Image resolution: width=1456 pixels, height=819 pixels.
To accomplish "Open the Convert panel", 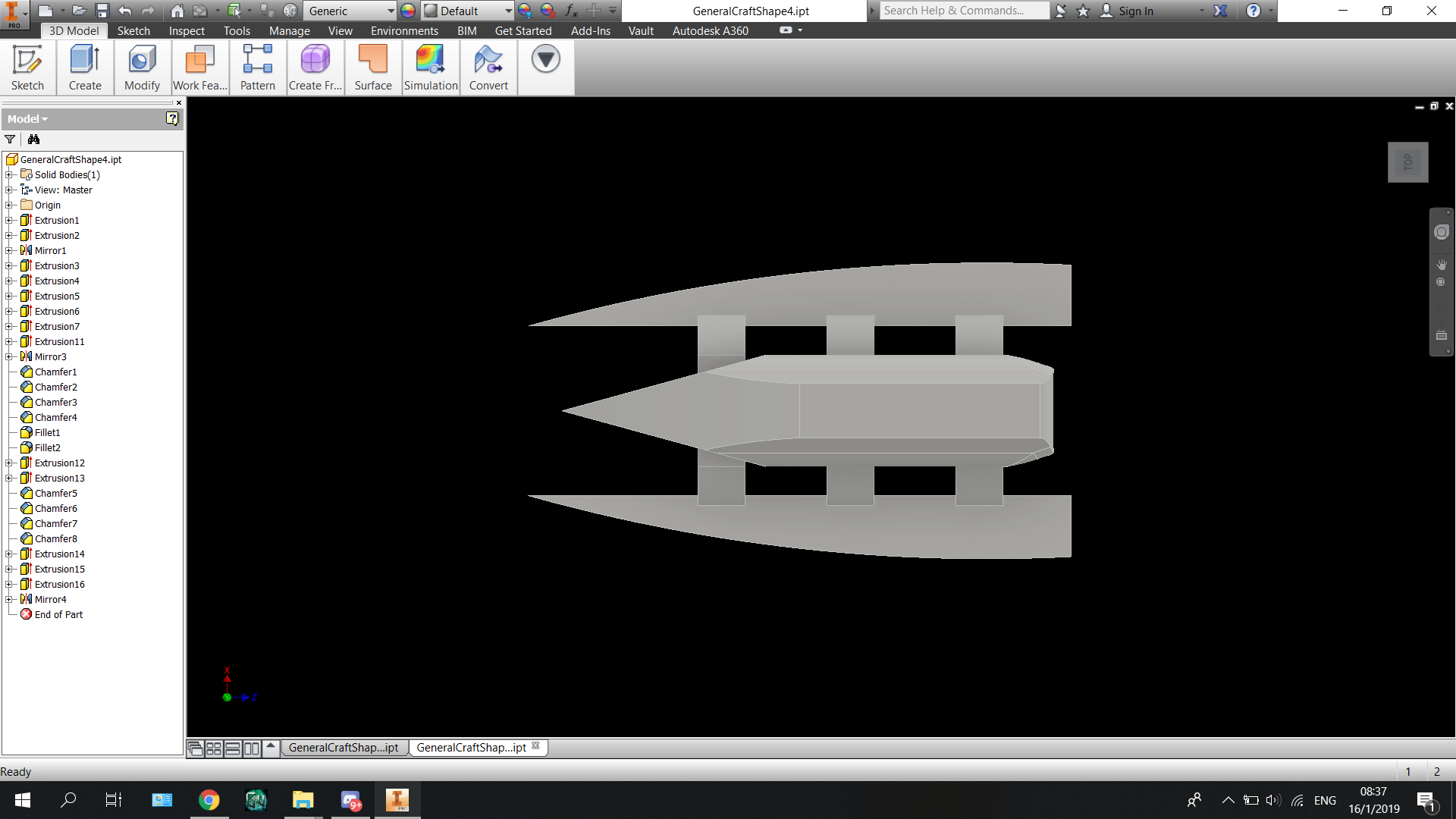I will click(x=488, y=67).
